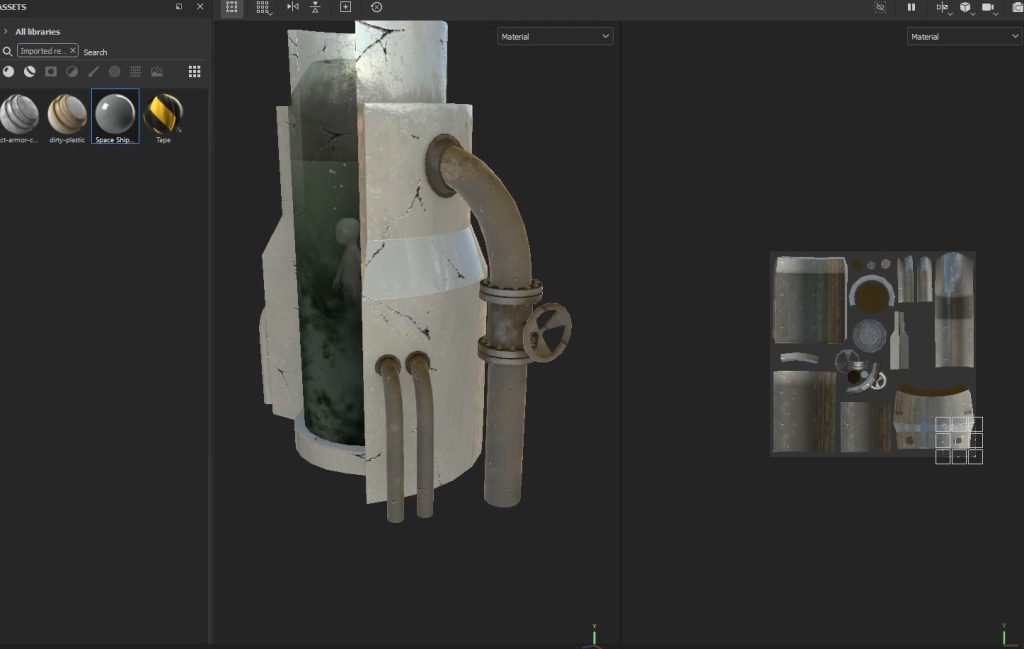Select the dirty-plastic material thumbnail

(x=67, y=115)
